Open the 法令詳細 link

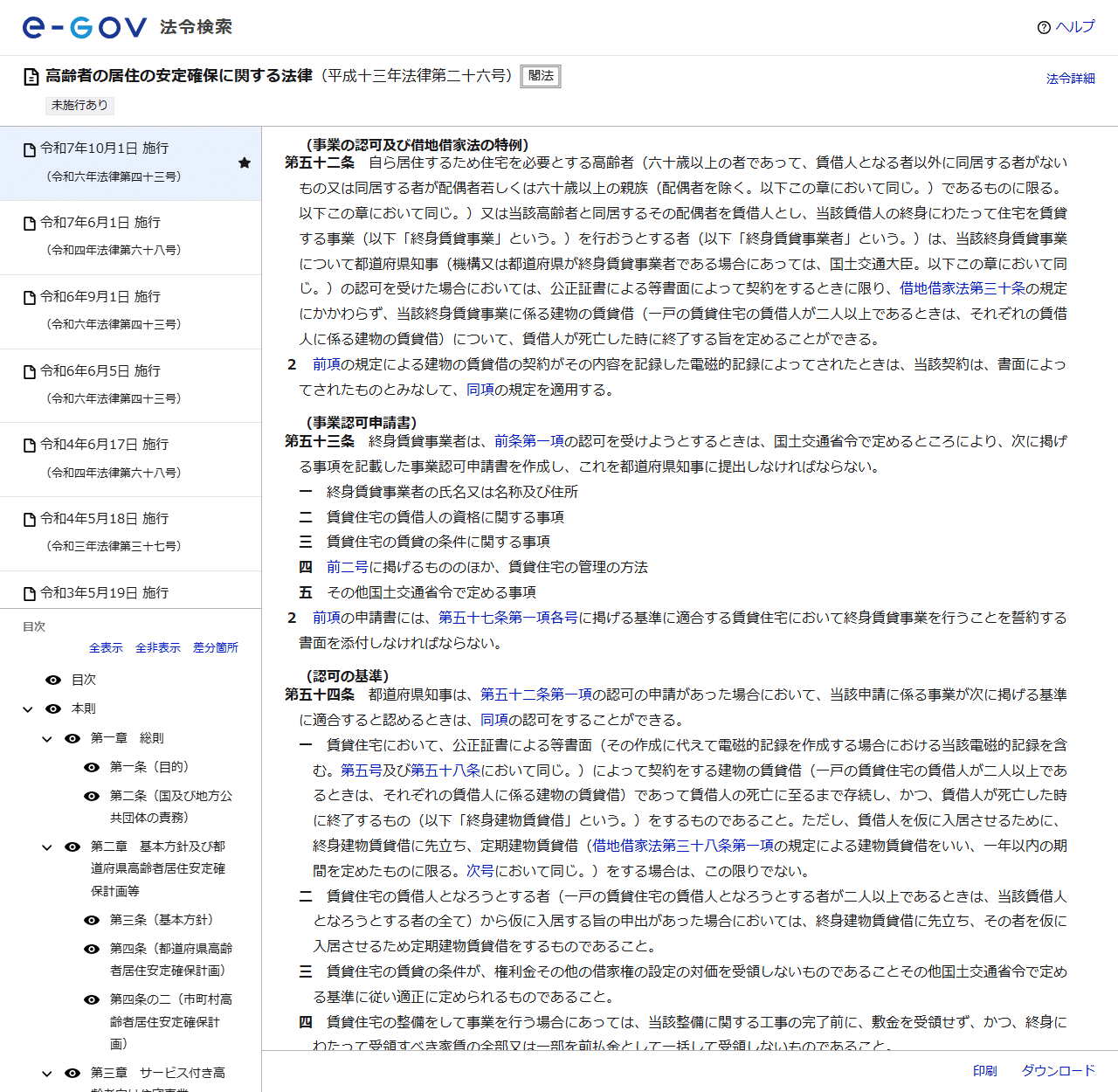tap(1071, 79)
